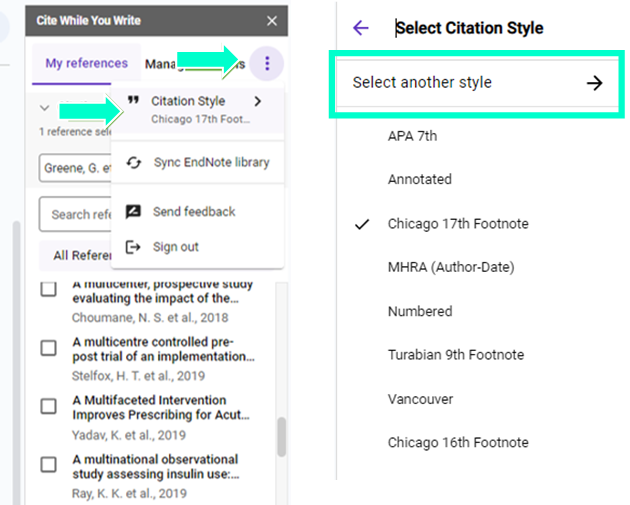Check the Choumane 2018 reference checkbox
This screenshot has width=630, height=505.
[48, 290]
